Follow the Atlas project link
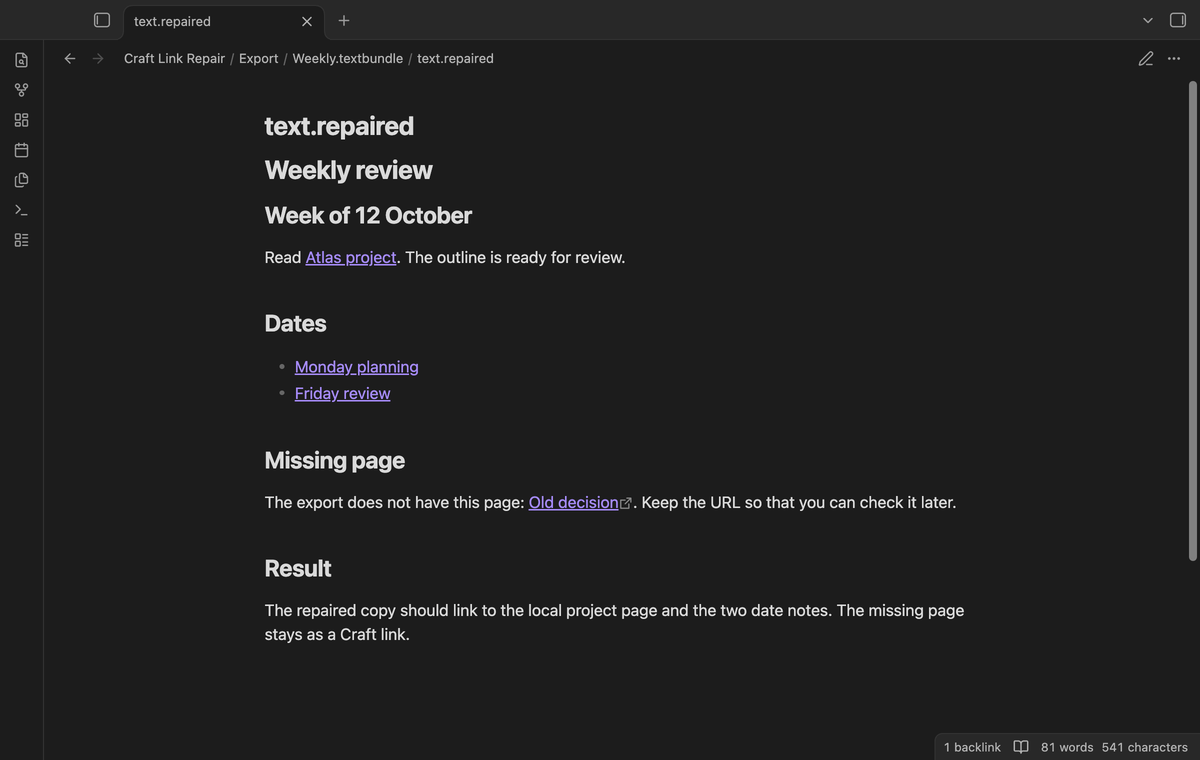This screenshot has width=1200, height=760. pyautogui.click(x=351, y=257)
